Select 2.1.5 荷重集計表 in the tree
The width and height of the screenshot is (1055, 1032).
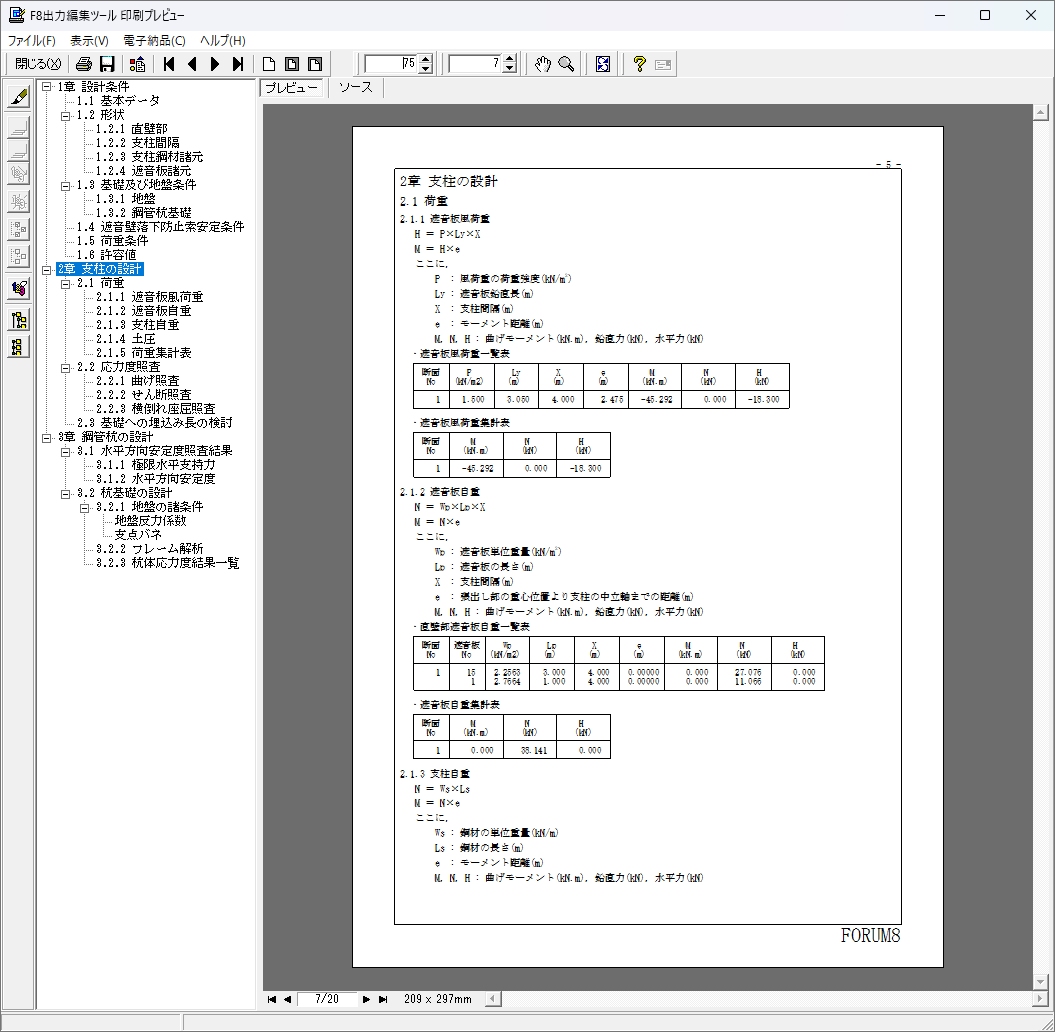pos(143,353)
